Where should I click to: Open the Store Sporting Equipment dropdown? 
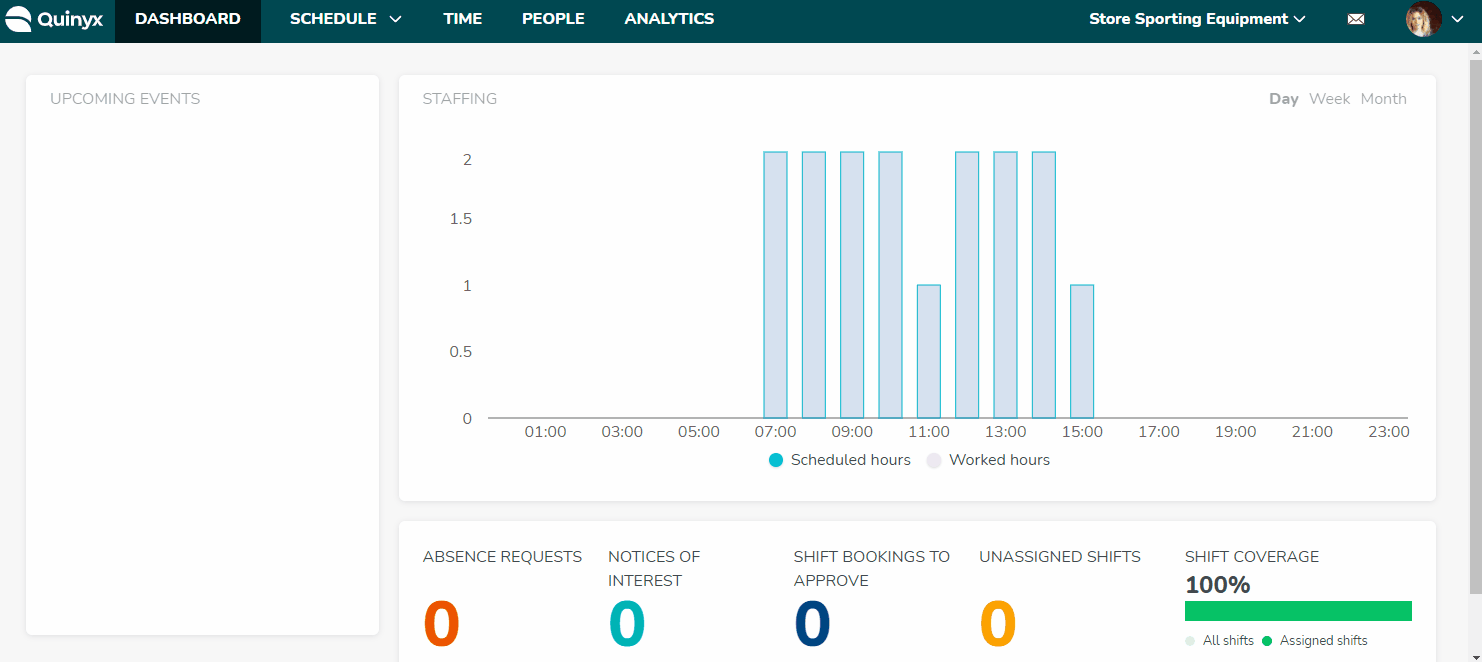[x=1197, y=19]
